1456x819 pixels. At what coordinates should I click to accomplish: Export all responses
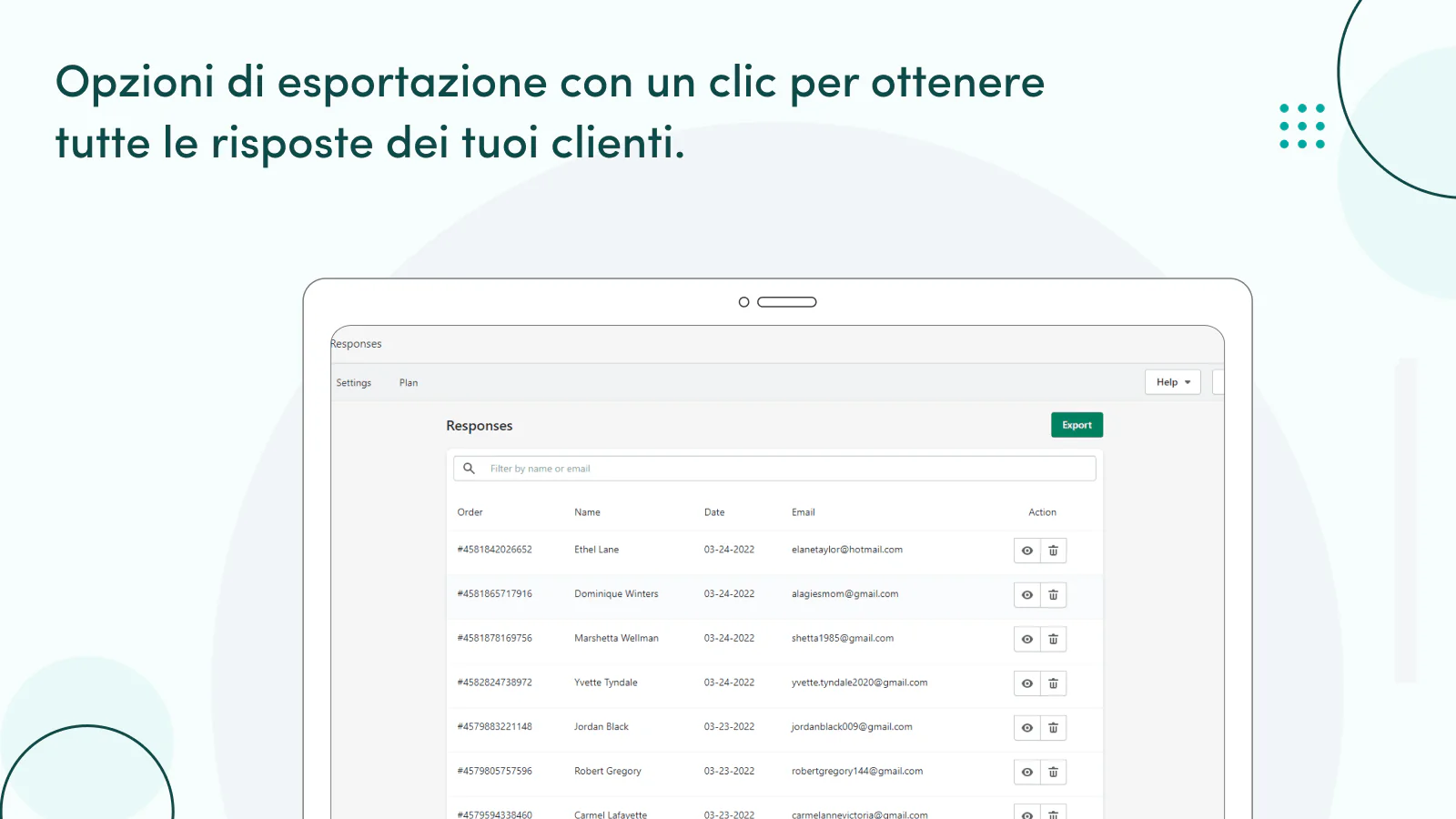[1077, 425]
